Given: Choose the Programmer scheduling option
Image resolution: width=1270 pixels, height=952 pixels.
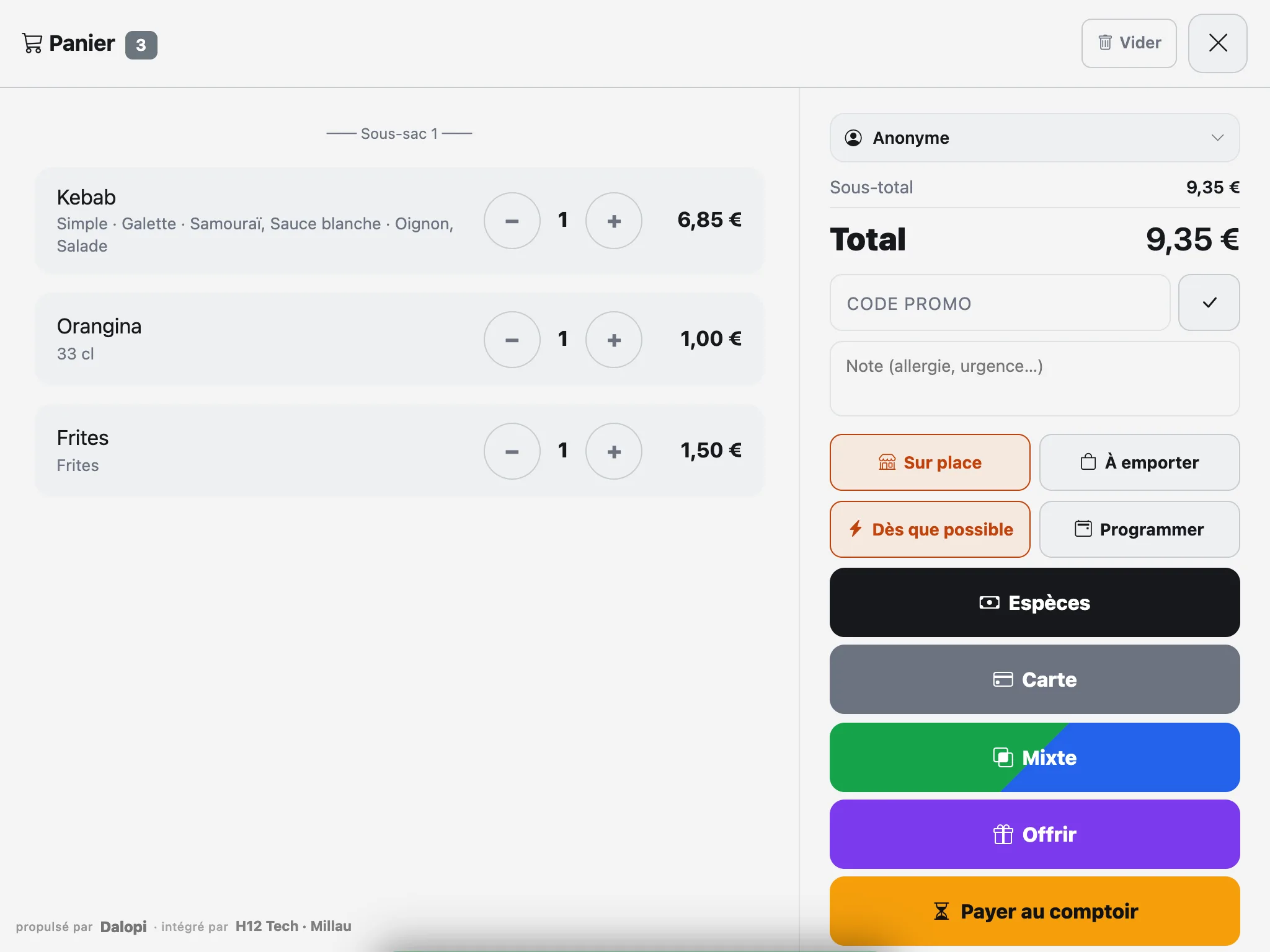Looking at the screenshot, I should tap(1139, 529).
